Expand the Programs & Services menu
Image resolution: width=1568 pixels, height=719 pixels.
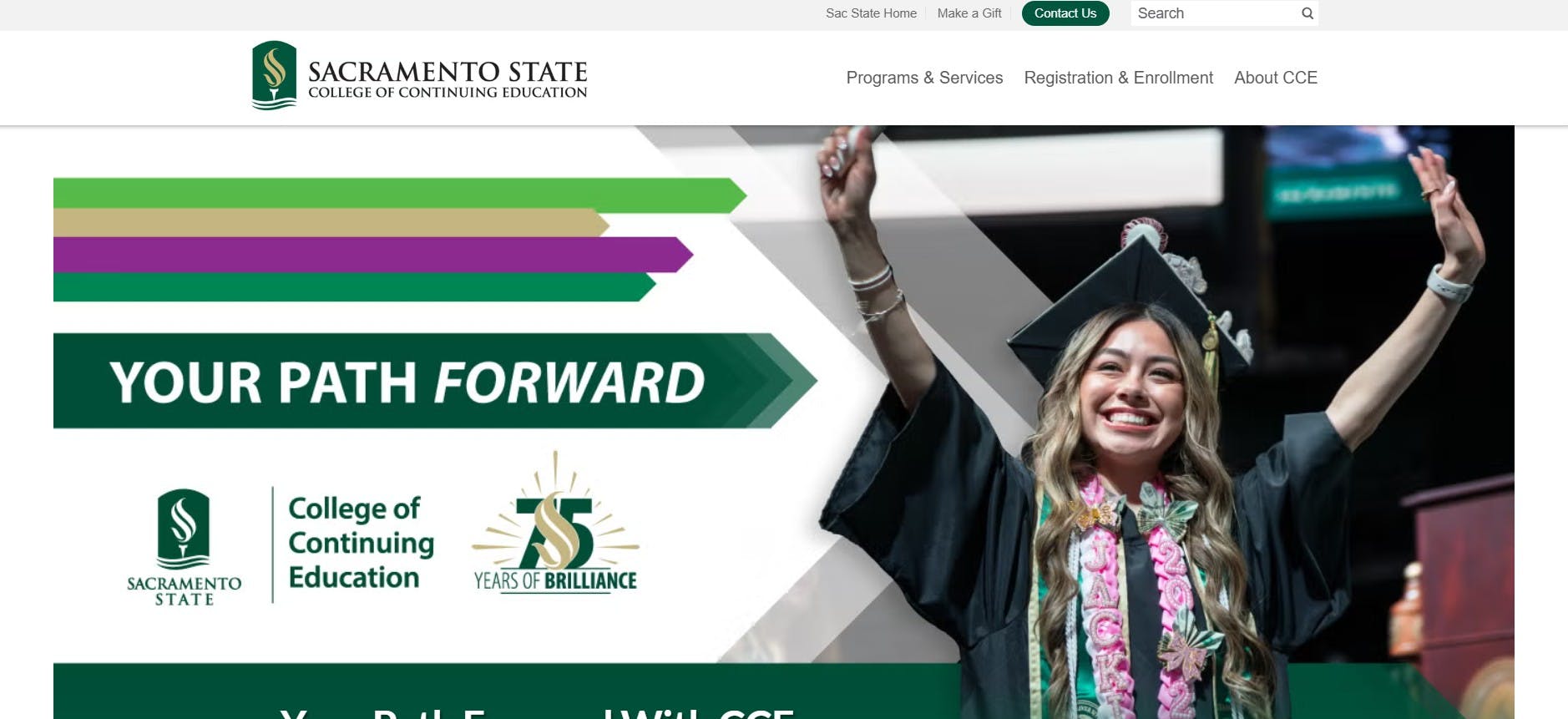pos(924,78)
